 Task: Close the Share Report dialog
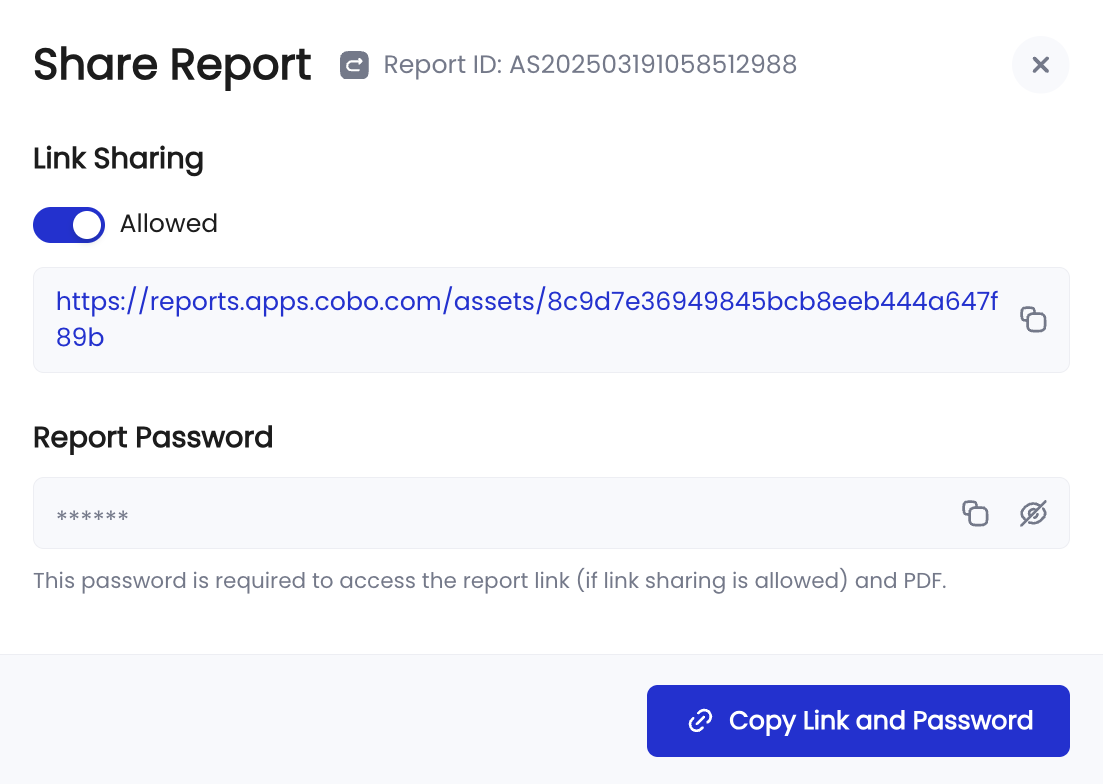[x=1040, y=65]
